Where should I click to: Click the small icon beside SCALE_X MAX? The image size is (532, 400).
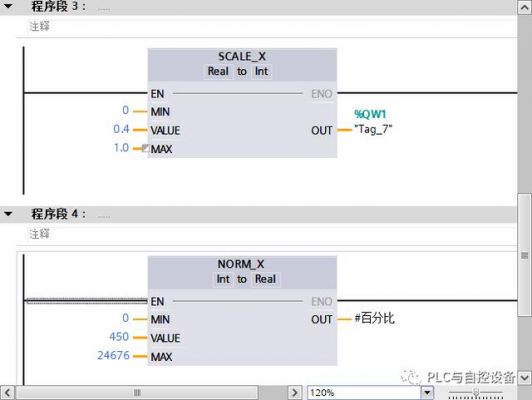tap(145, 148)
